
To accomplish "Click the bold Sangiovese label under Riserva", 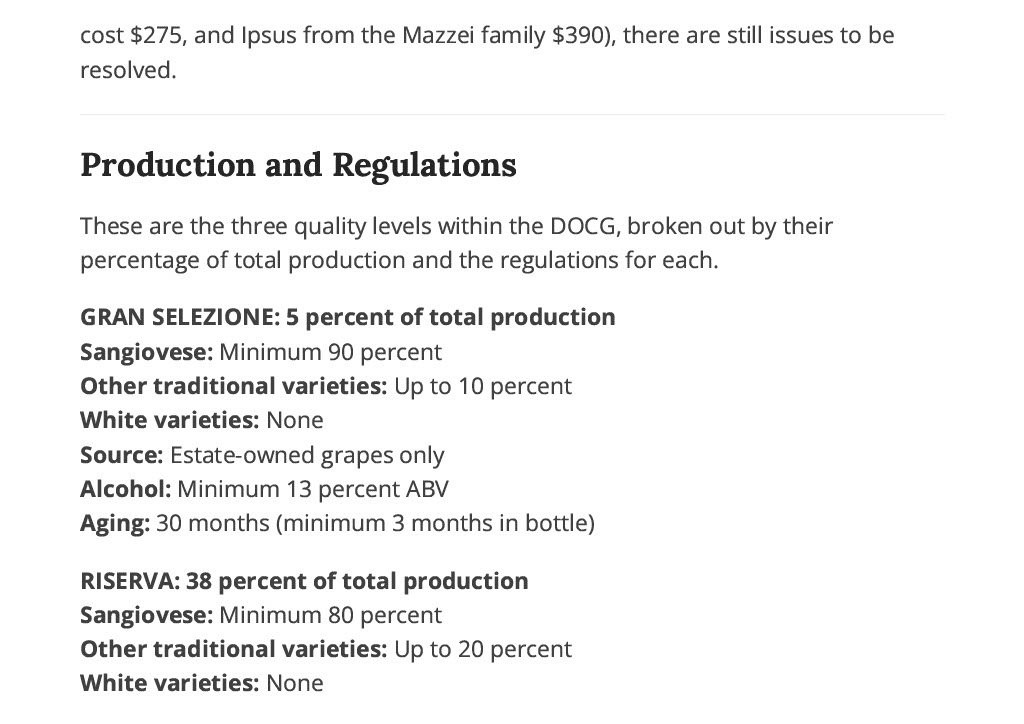I will [147, 615].
